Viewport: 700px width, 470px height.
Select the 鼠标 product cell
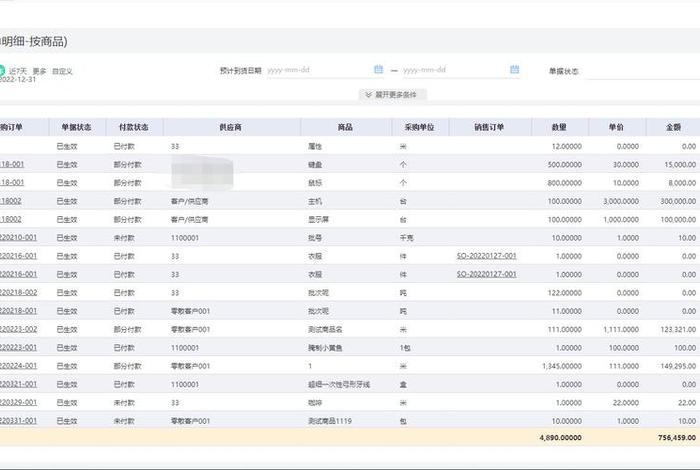315,183
